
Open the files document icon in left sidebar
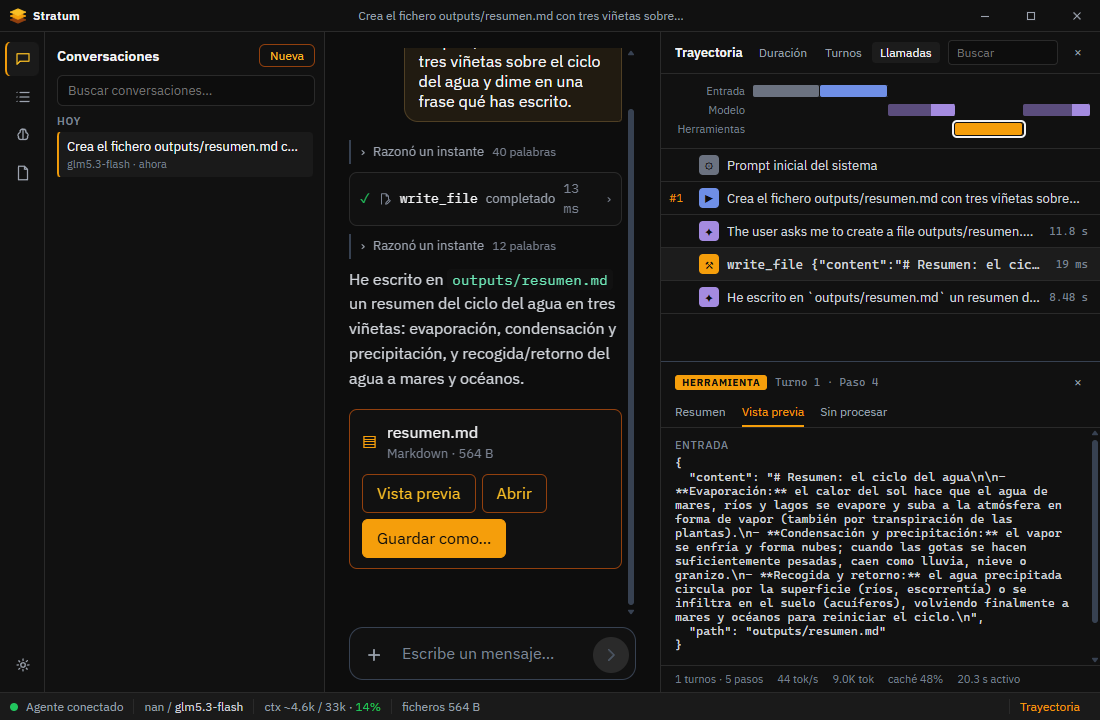pos(22,173)
